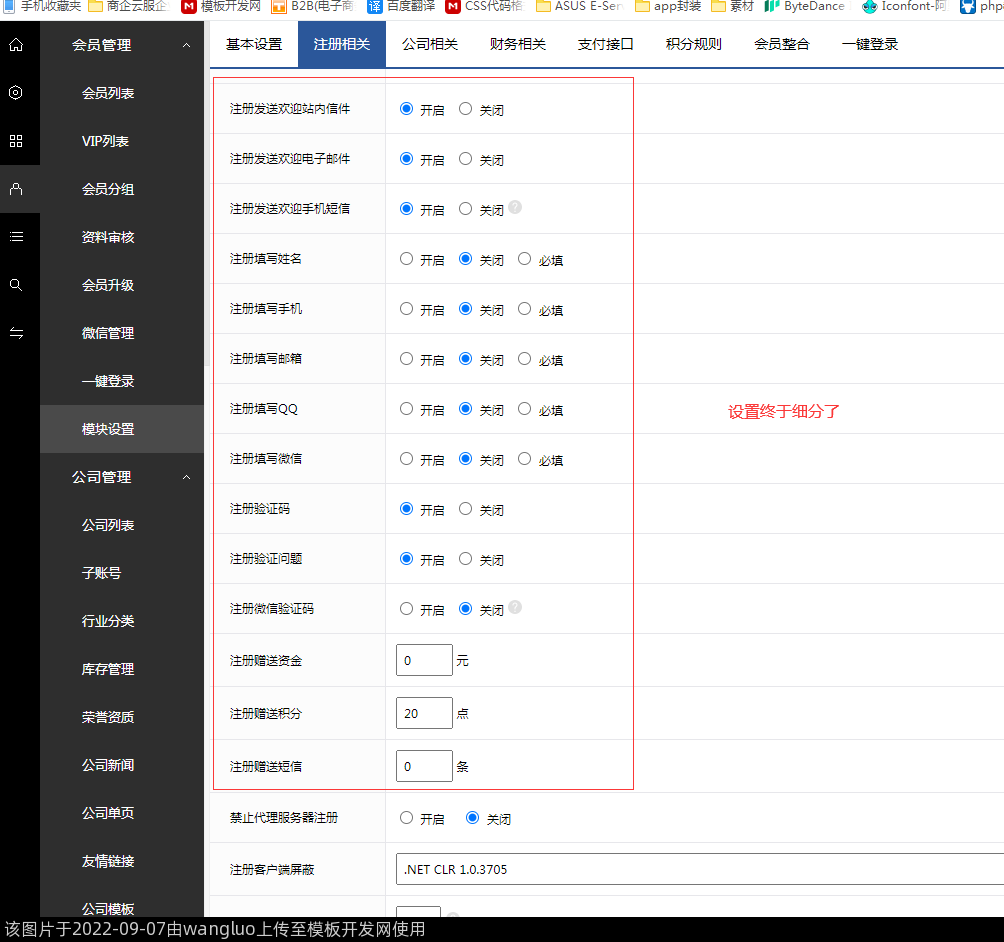Collapse the 公司管理 menu section
The image size is (1004, 942).
click(x=186, y=477)
